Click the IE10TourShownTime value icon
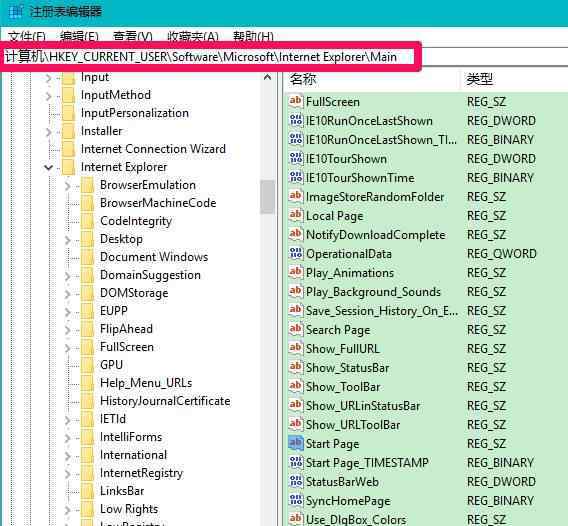This screenshot has width=568, height=526. point(296,178)
